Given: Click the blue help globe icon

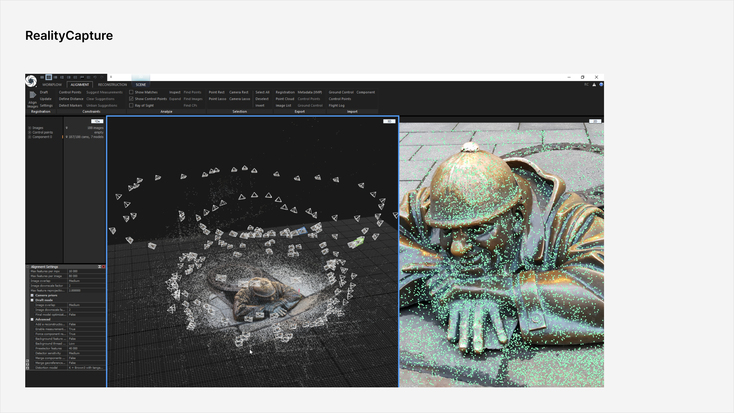Looking at the screenshot, I should (601, 85).
